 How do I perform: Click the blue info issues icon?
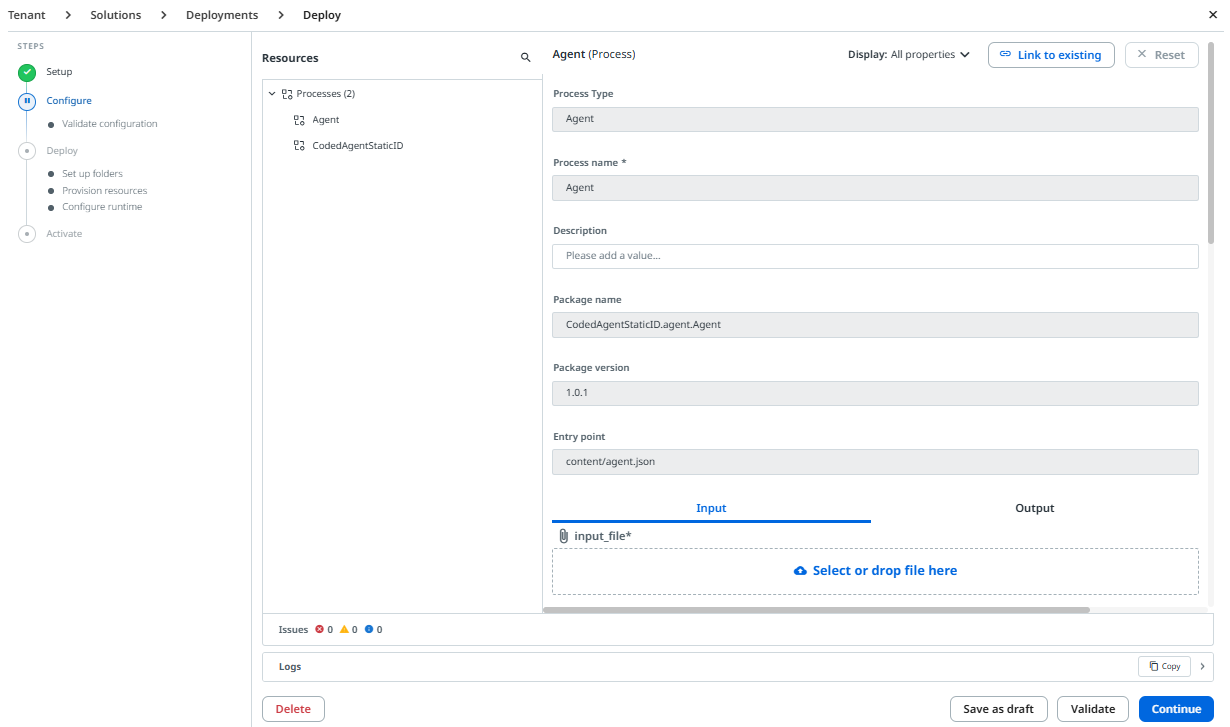tap(369, 630)
